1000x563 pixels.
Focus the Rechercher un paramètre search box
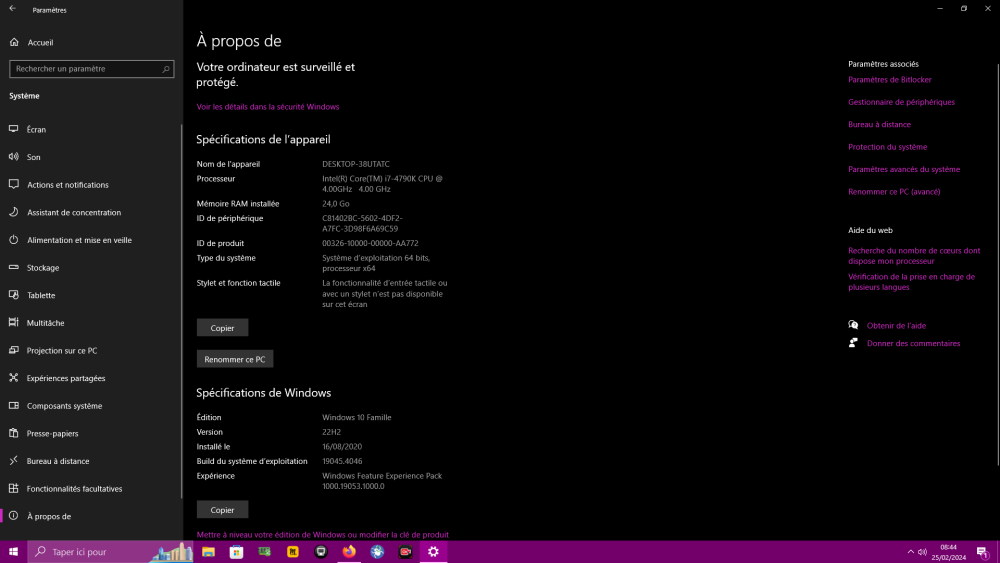coord(92,69)
